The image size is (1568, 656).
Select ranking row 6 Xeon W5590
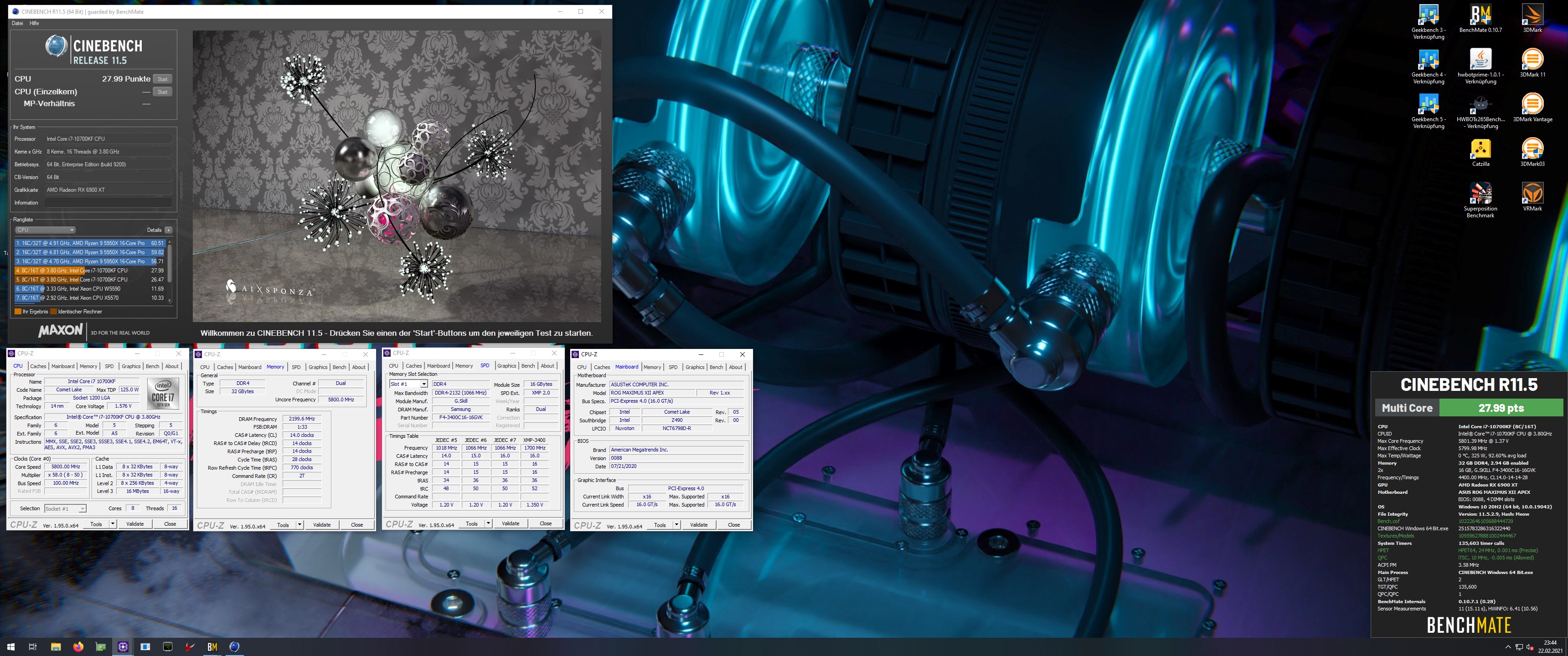pos(90,288)
